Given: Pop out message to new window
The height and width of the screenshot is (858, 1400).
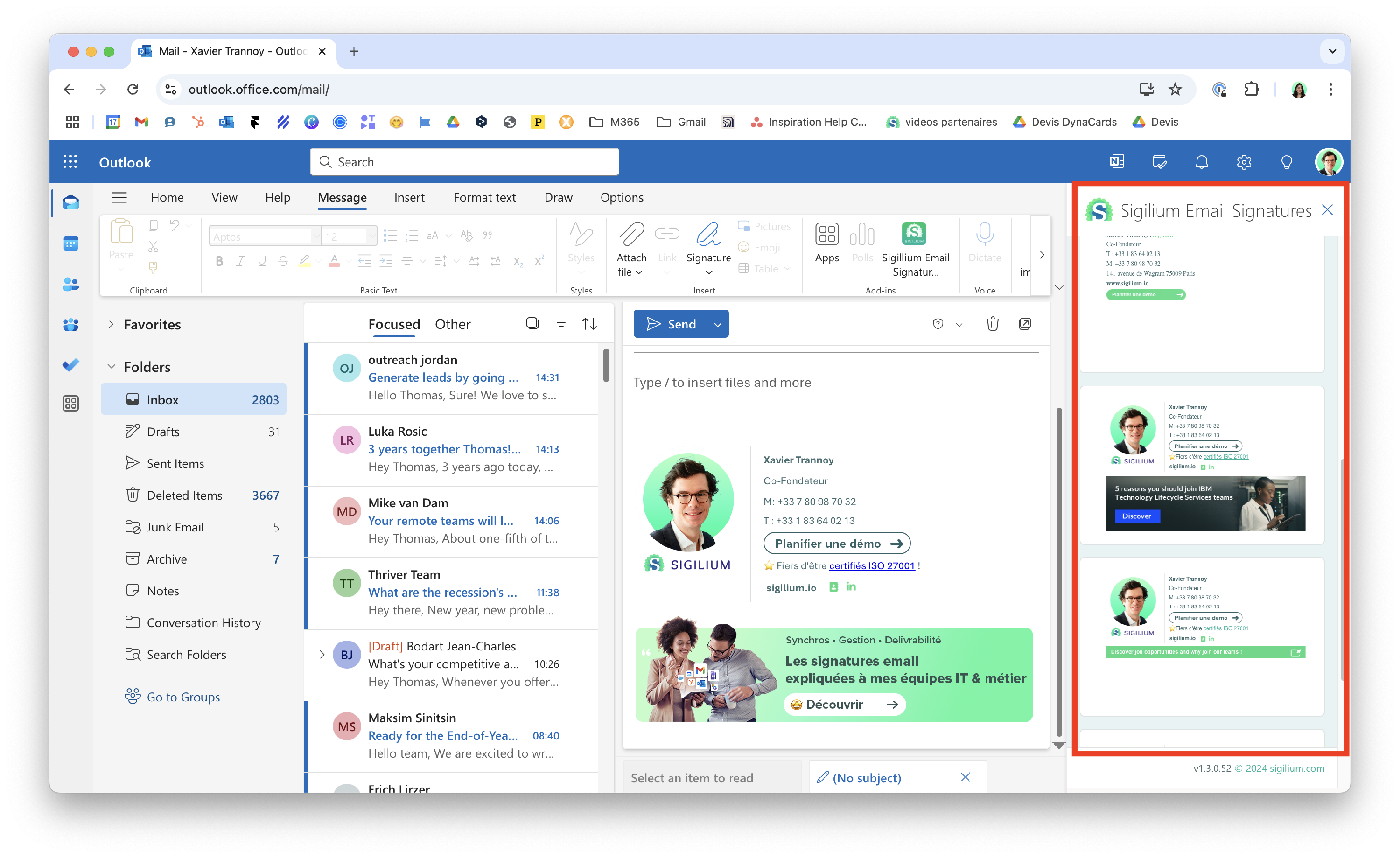Looking at the screenshot, I should pyautogui.click(x=1024, y=324).
